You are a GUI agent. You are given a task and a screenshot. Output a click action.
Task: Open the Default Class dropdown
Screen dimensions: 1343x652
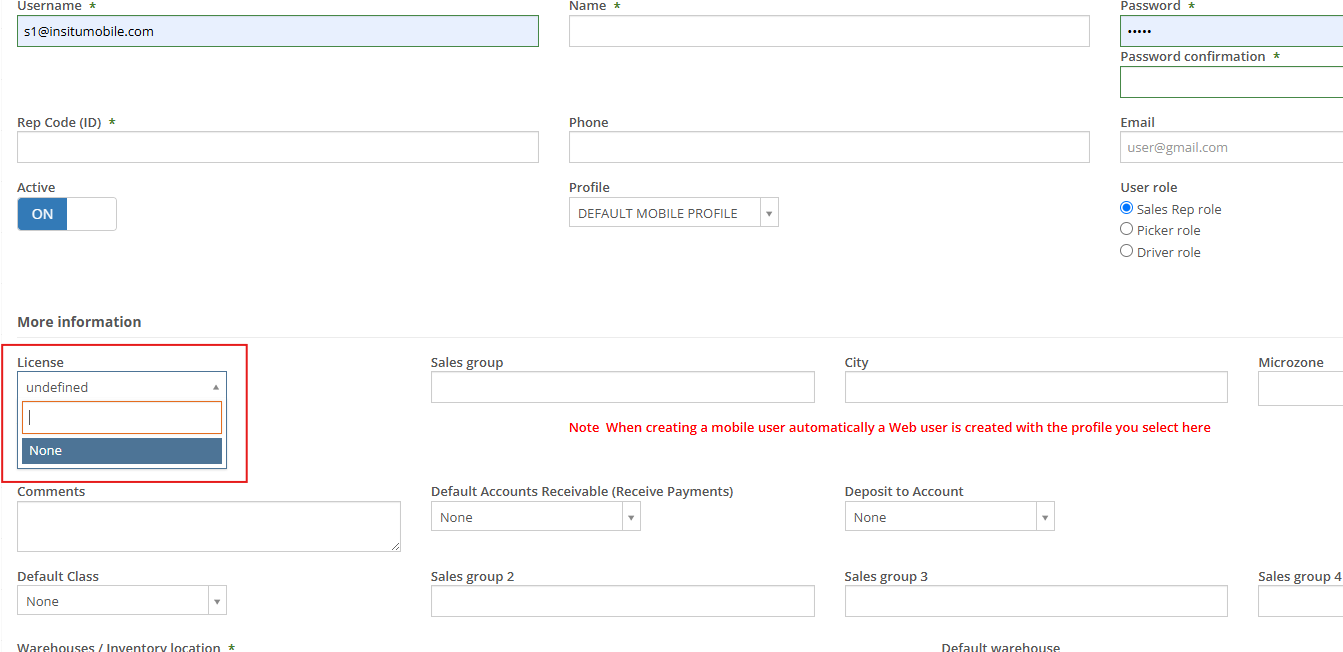point(122,601)
